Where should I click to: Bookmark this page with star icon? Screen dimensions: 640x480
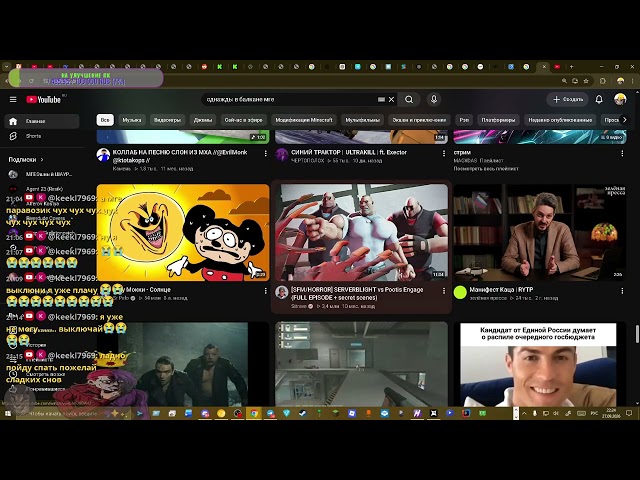(586, 81)
